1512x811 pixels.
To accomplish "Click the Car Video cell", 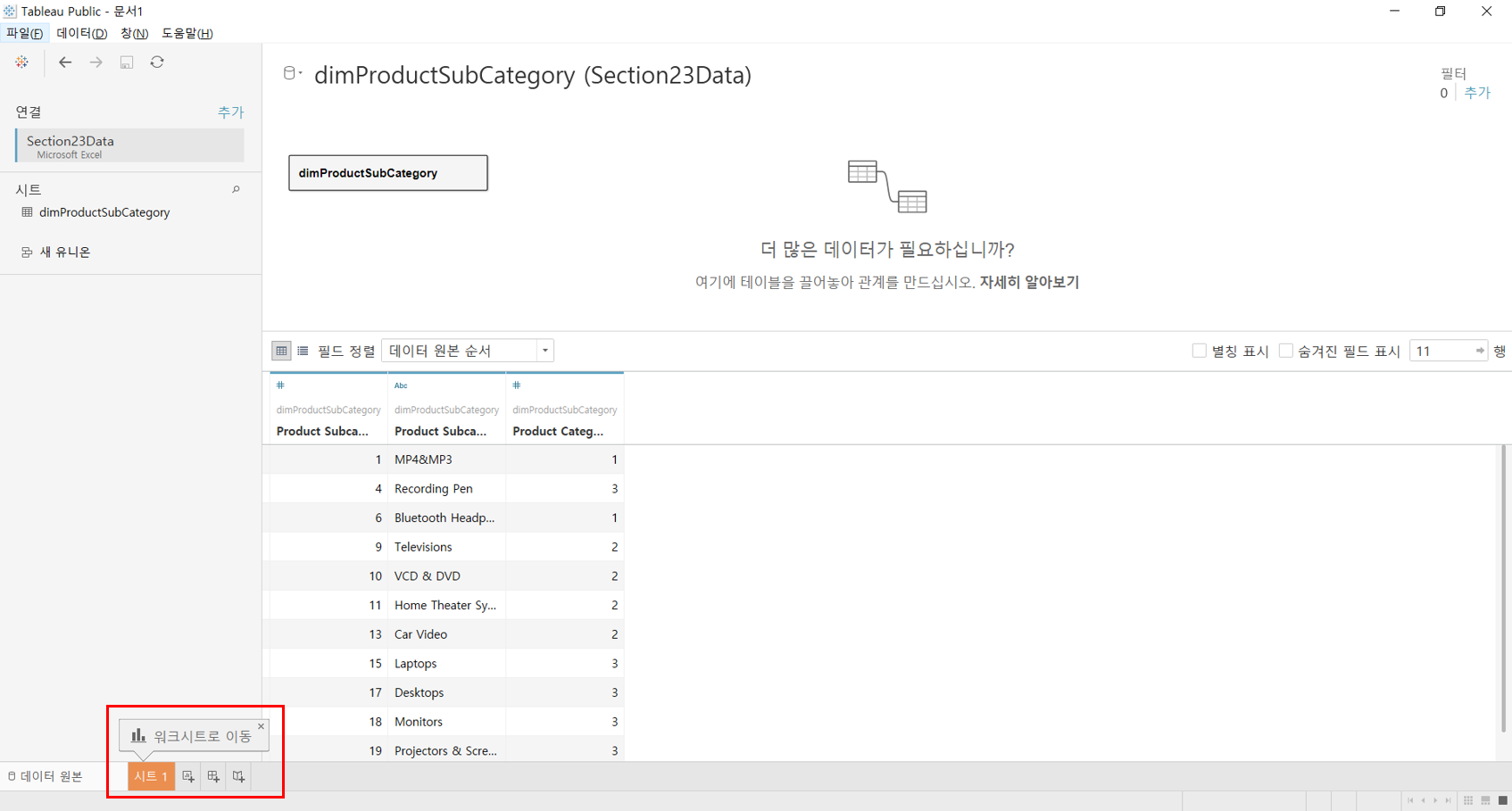I will tap(446, 634).
